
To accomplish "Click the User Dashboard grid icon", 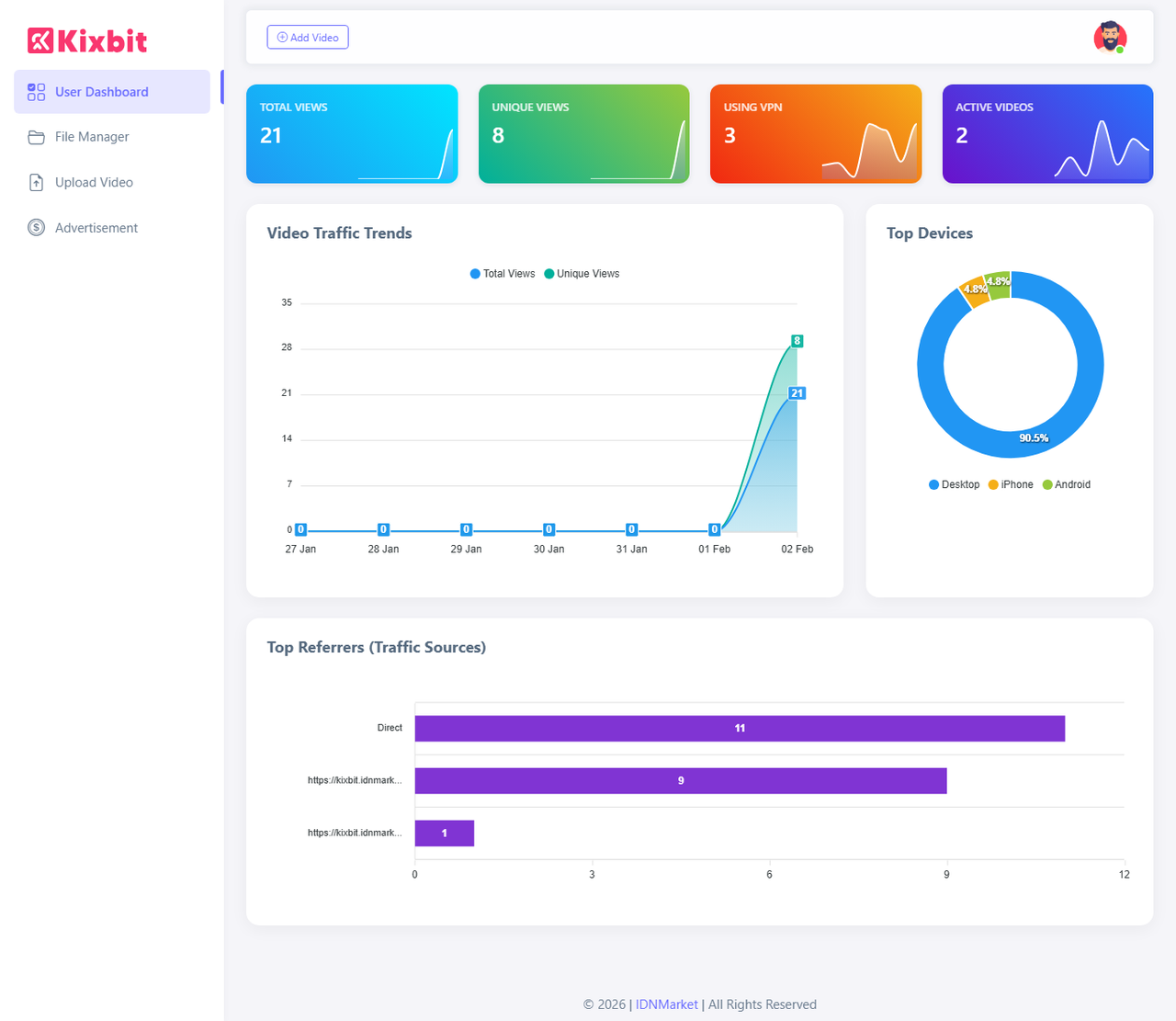I will (36, 92).
